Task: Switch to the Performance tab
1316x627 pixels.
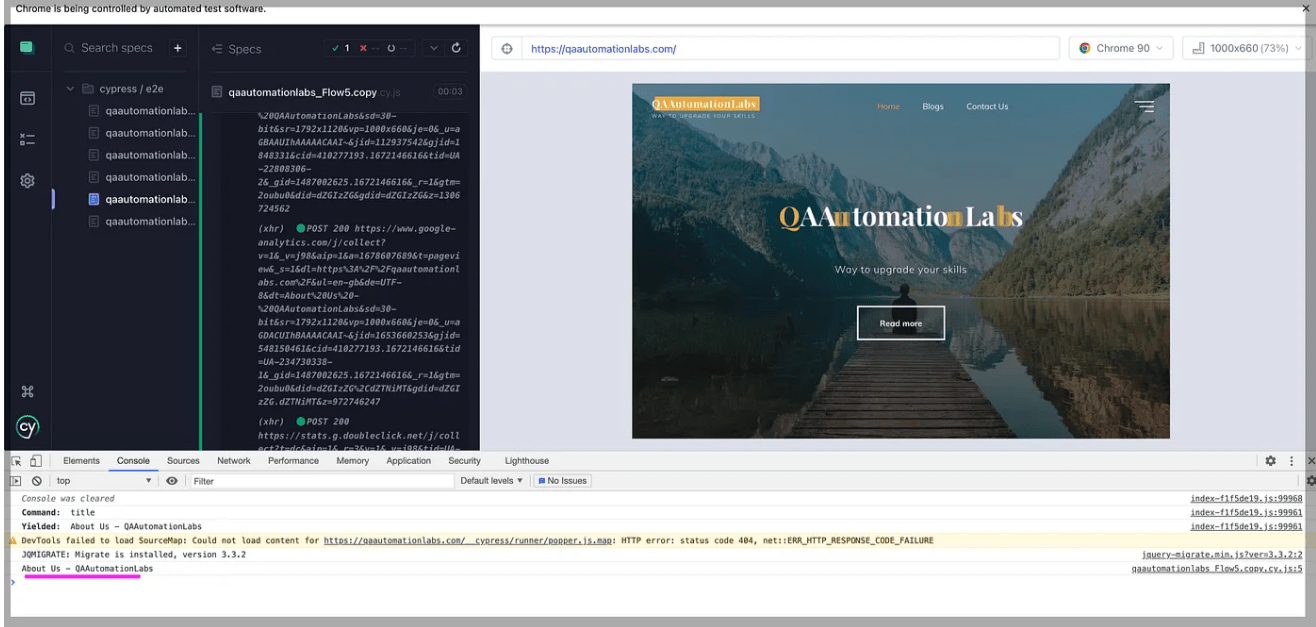Action: coord(293,461)
